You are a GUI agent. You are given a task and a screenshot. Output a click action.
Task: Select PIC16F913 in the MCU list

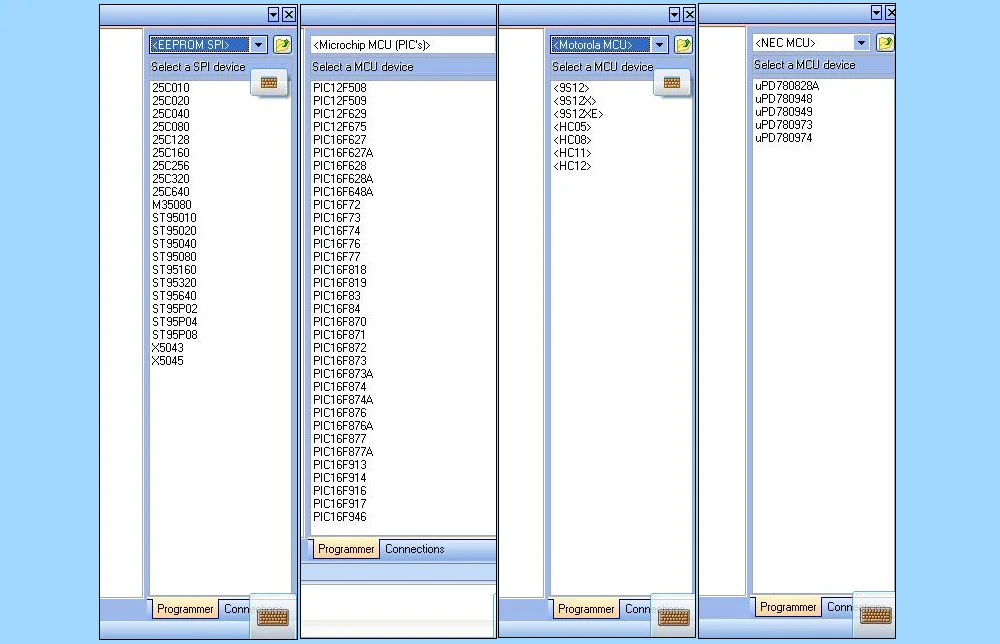[x=340, y=465]
